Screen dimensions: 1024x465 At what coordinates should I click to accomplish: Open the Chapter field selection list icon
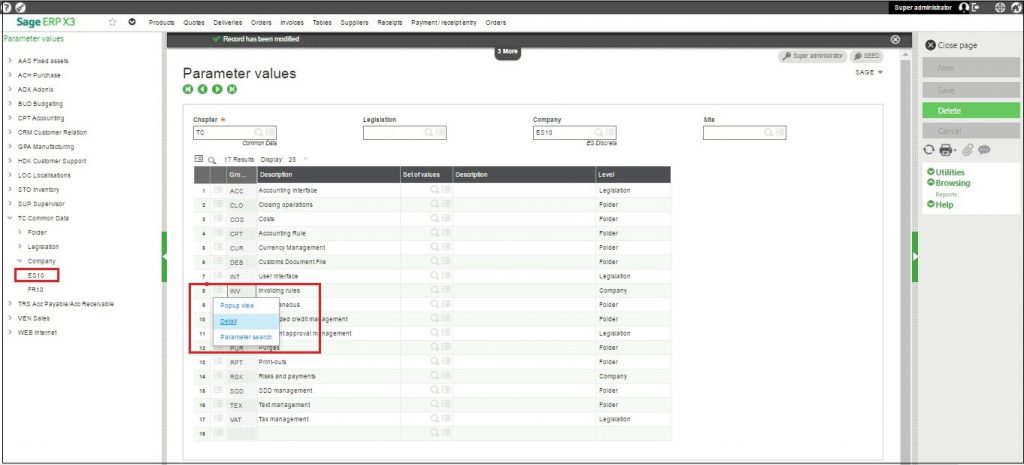point(270,133)
